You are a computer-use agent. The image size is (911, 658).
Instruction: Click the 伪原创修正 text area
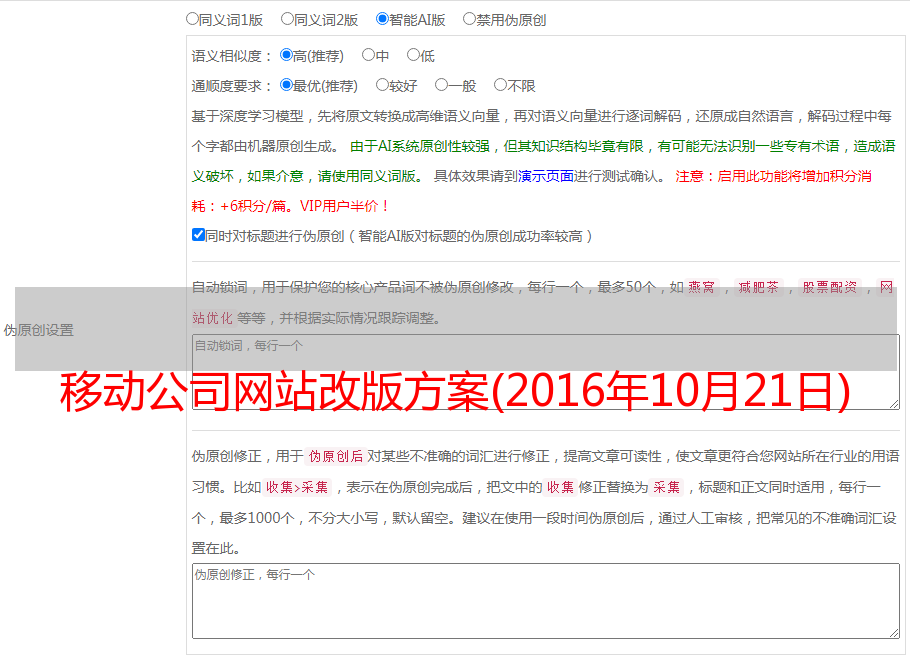click(546, 601)
